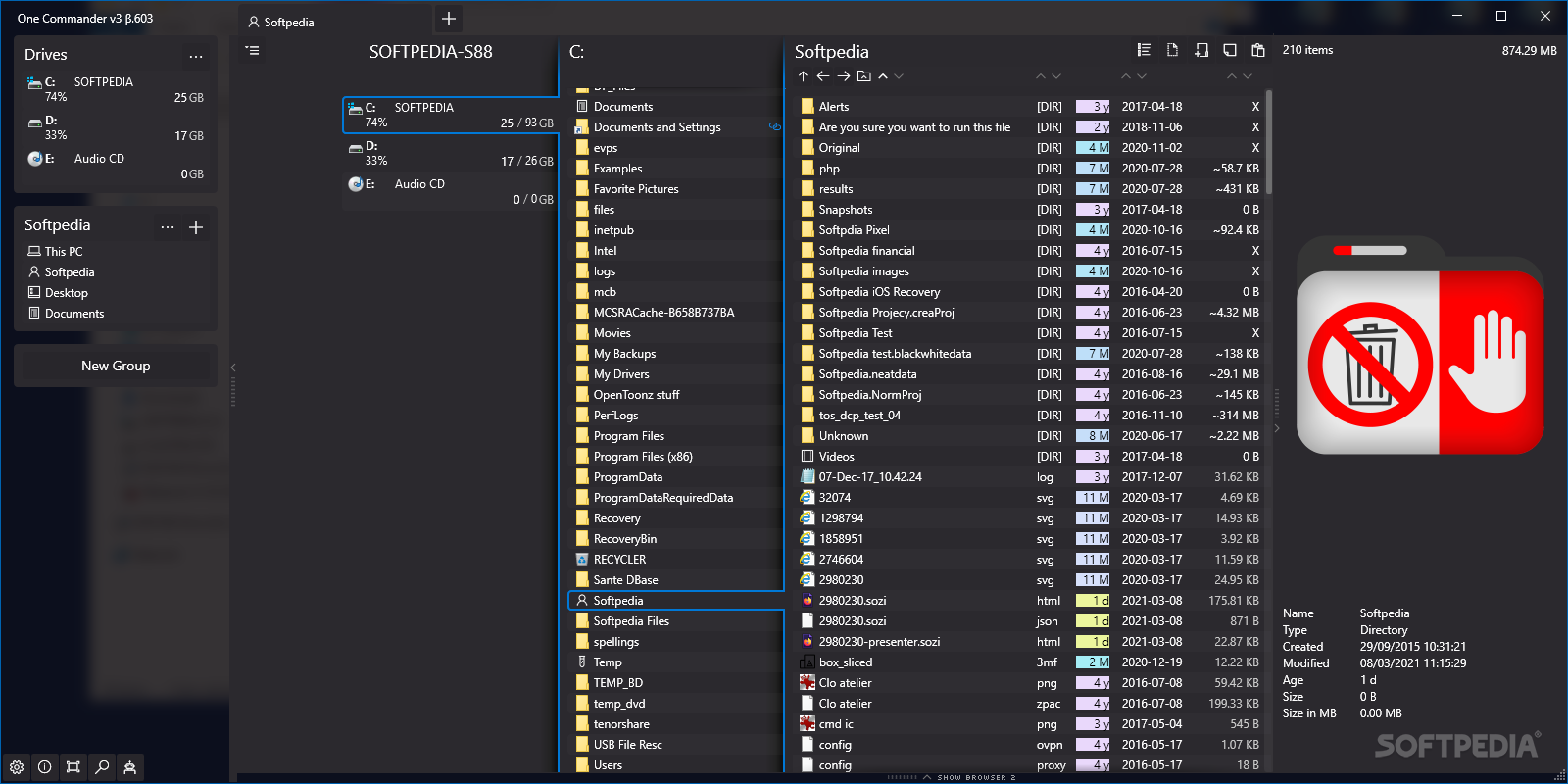
Task: Sort ascending by date column
Action: tap(1126, 75)
